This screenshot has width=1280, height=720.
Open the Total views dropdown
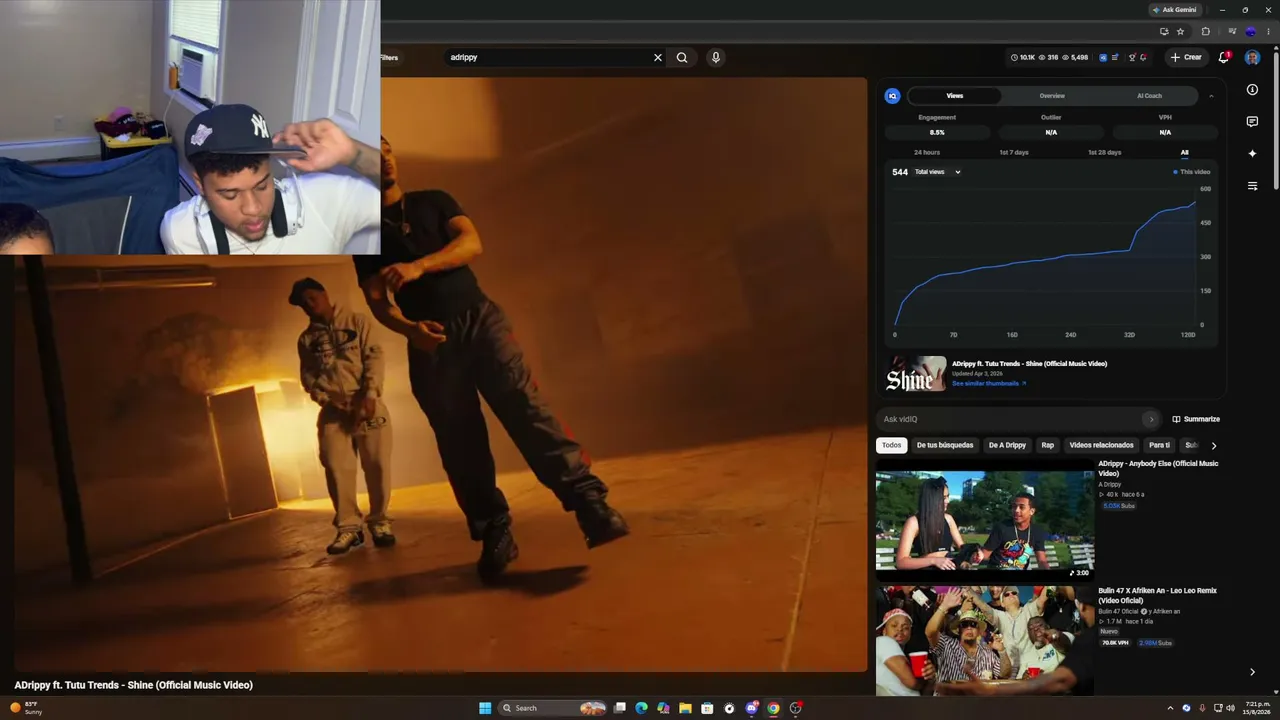[x=938, y=172]
